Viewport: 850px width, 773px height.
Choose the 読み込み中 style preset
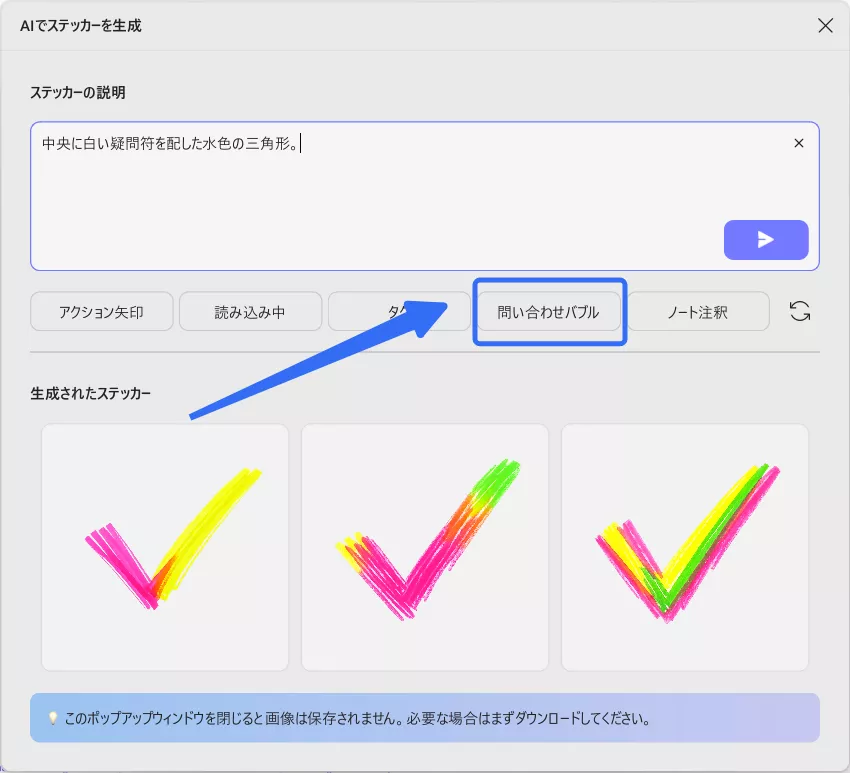(250, 311)
